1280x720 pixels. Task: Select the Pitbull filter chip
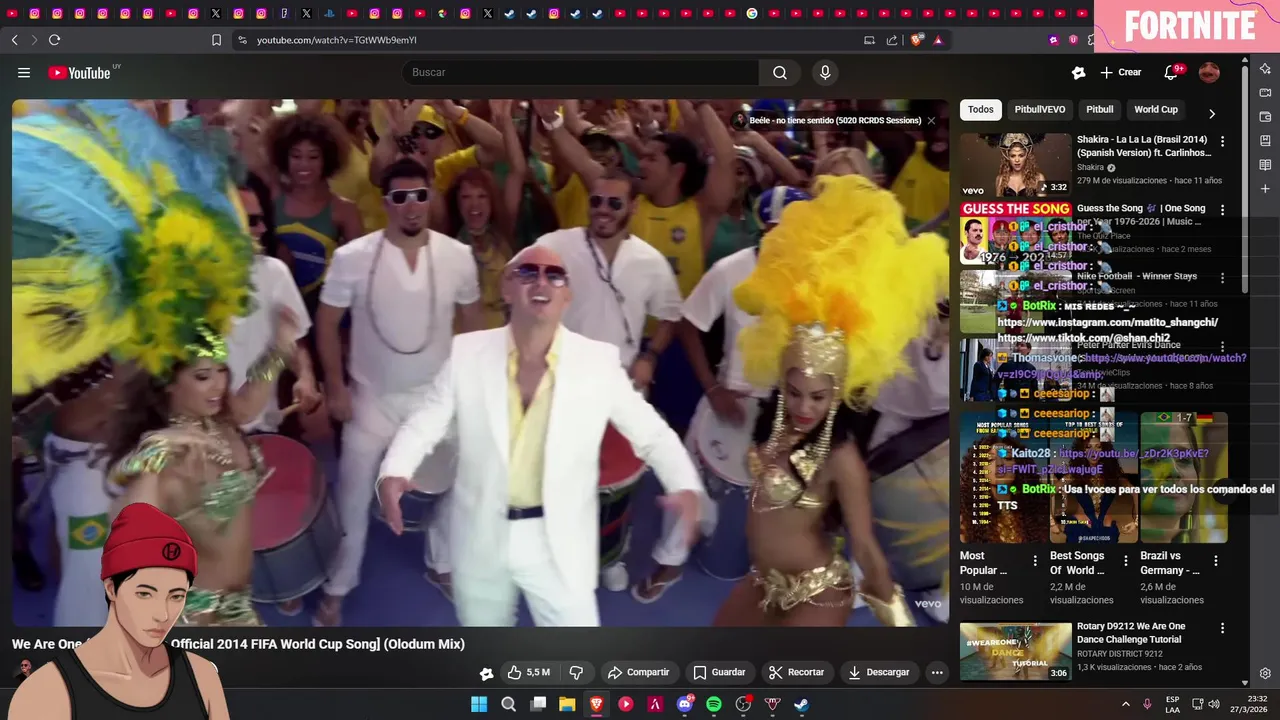click(1100, 109)
